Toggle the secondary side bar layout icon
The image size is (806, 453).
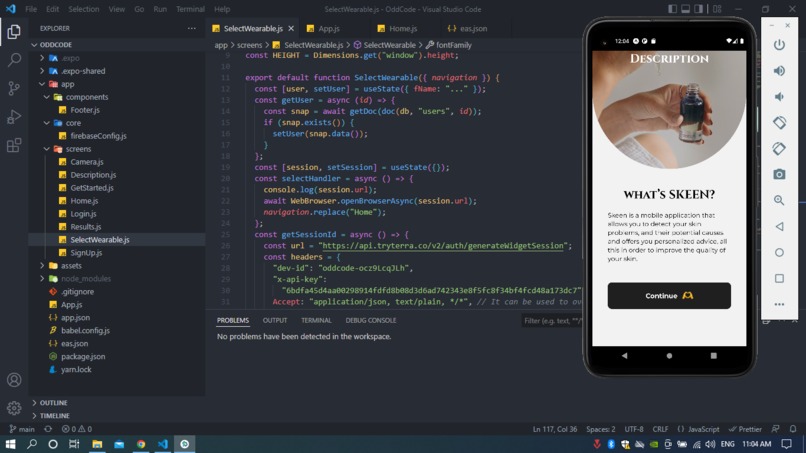click(x=699, y=9)
